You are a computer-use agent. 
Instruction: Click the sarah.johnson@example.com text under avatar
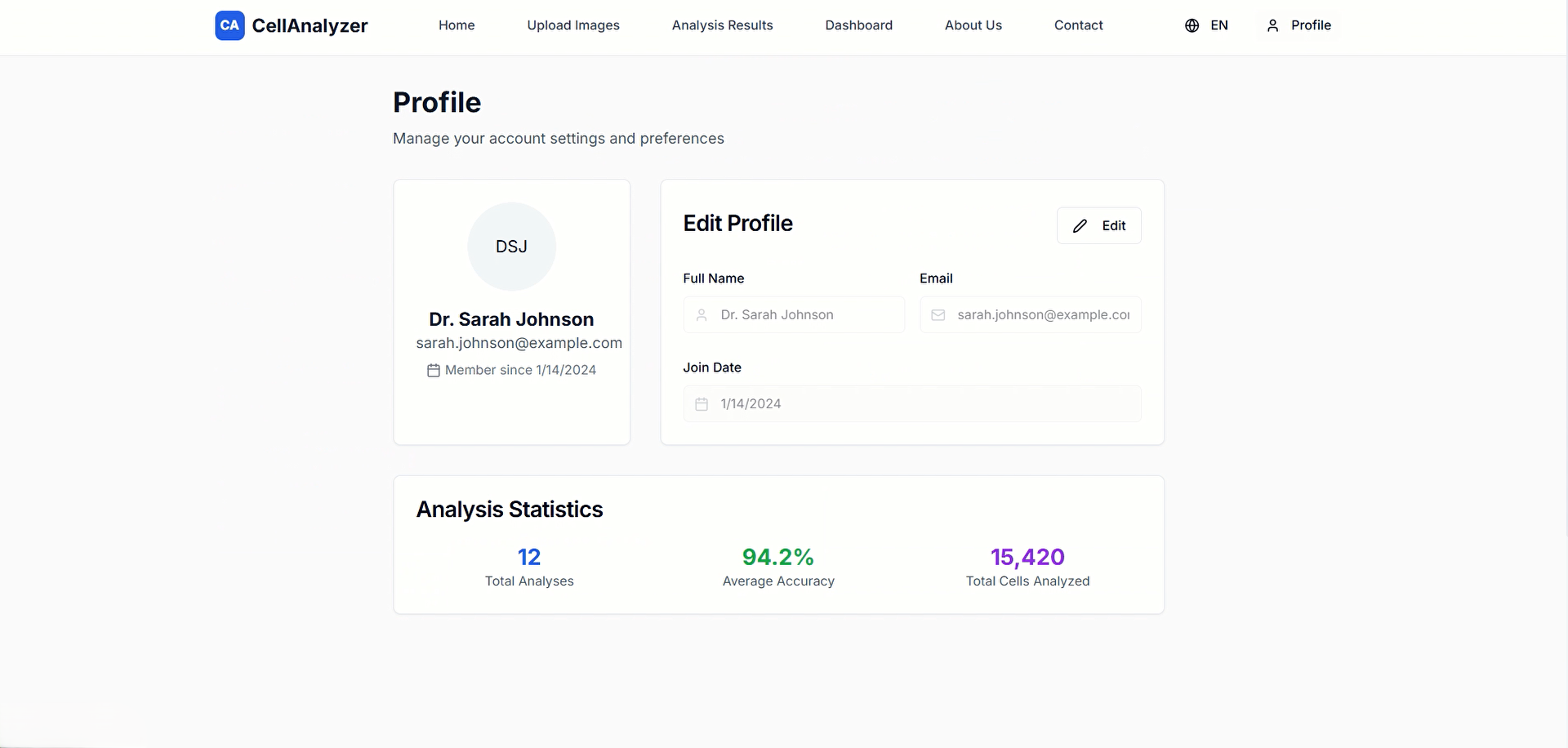pyautogui.click(x=519, y=343)
